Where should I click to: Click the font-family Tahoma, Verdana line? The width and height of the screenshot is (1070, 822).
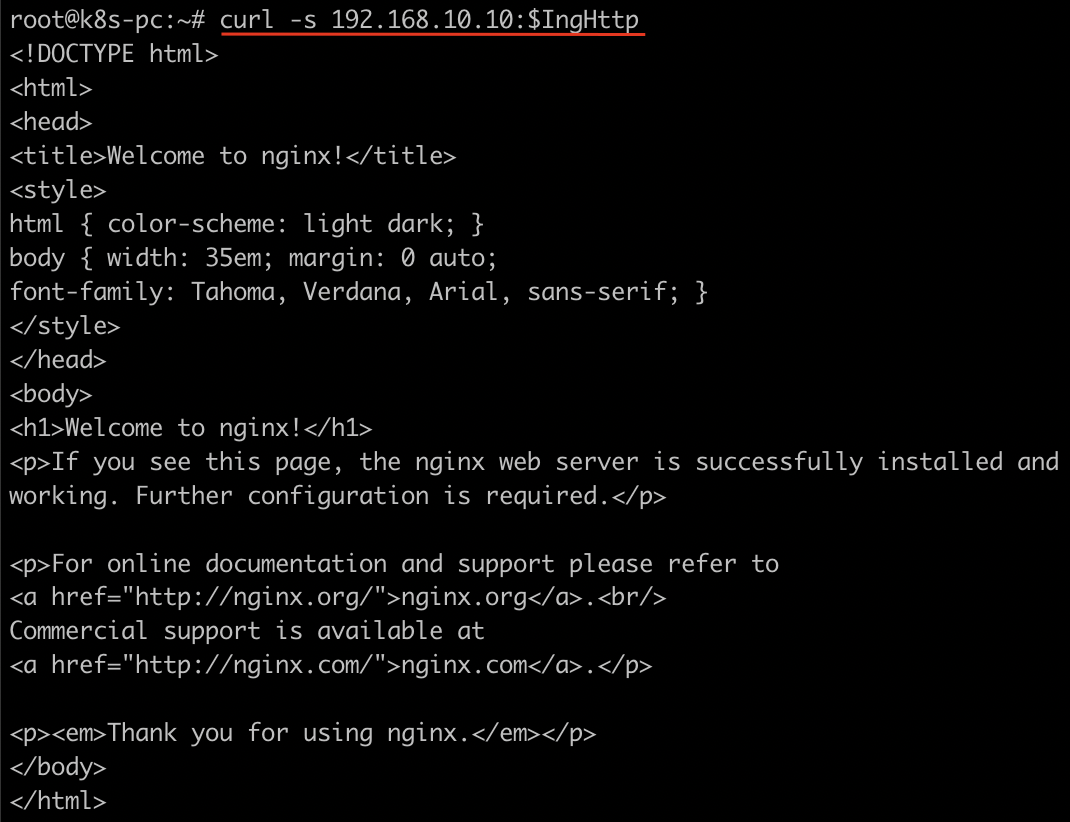click(x=358, y=292)
